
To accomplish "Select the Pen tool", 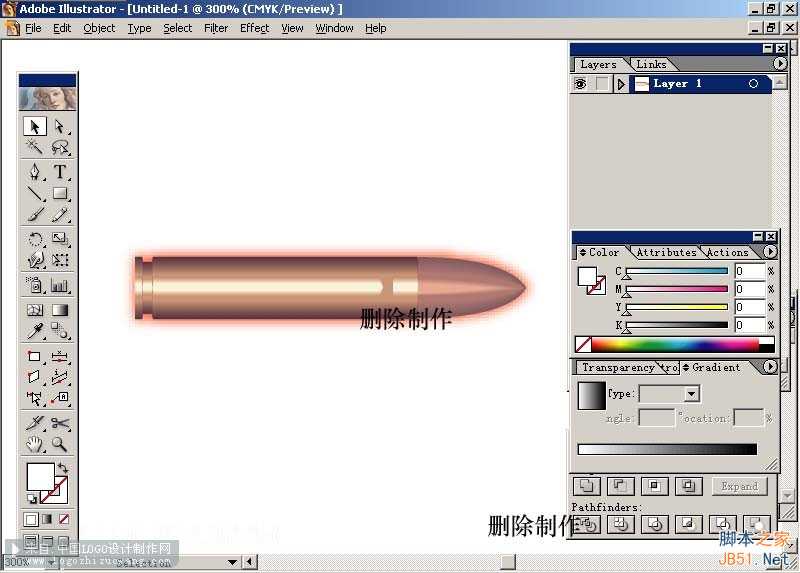I will 35,172.
